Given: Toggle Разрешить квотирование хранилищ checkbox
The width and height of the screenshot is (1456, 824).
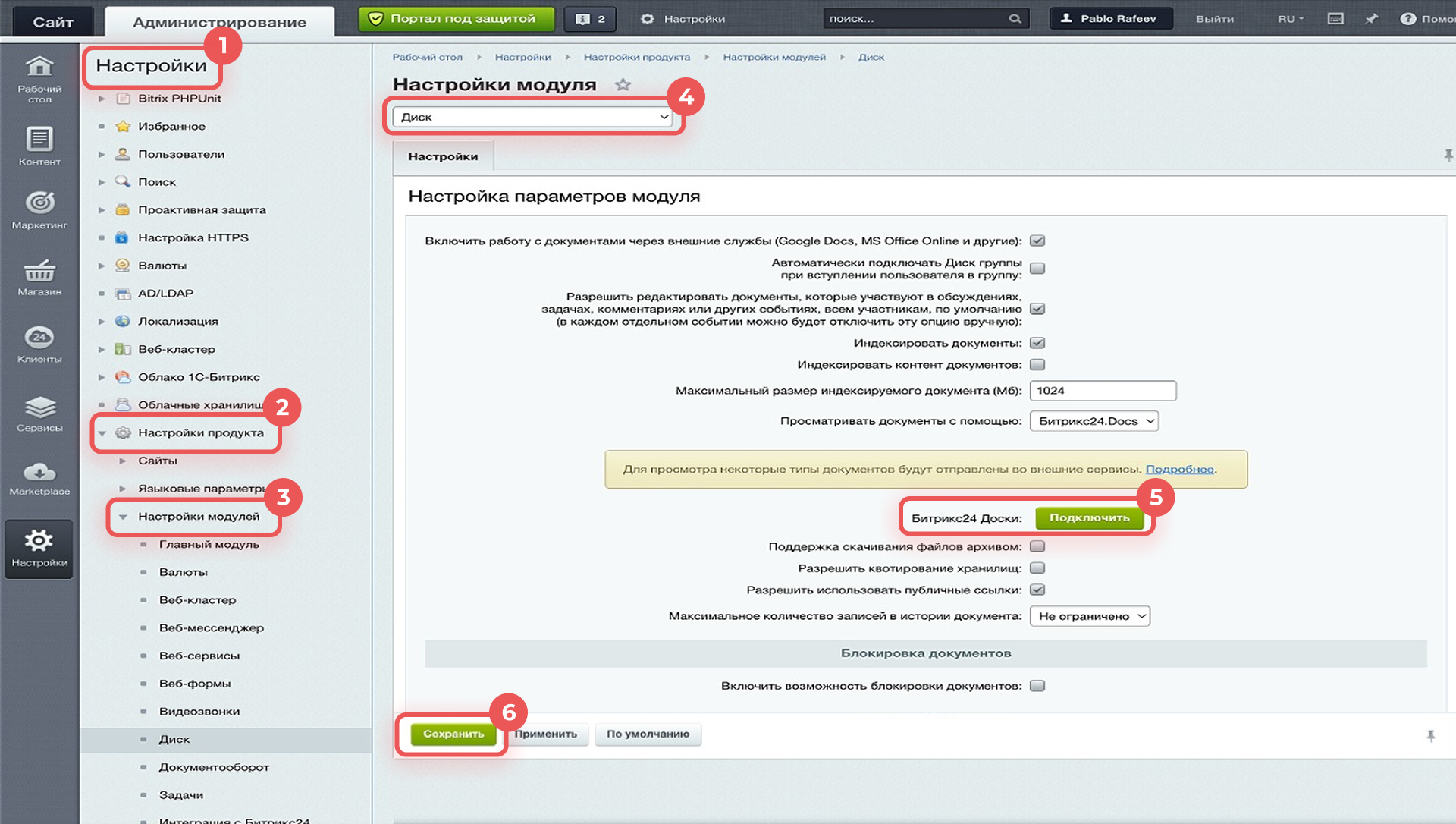Looking at the screenshot, I should pos(1037,568).
